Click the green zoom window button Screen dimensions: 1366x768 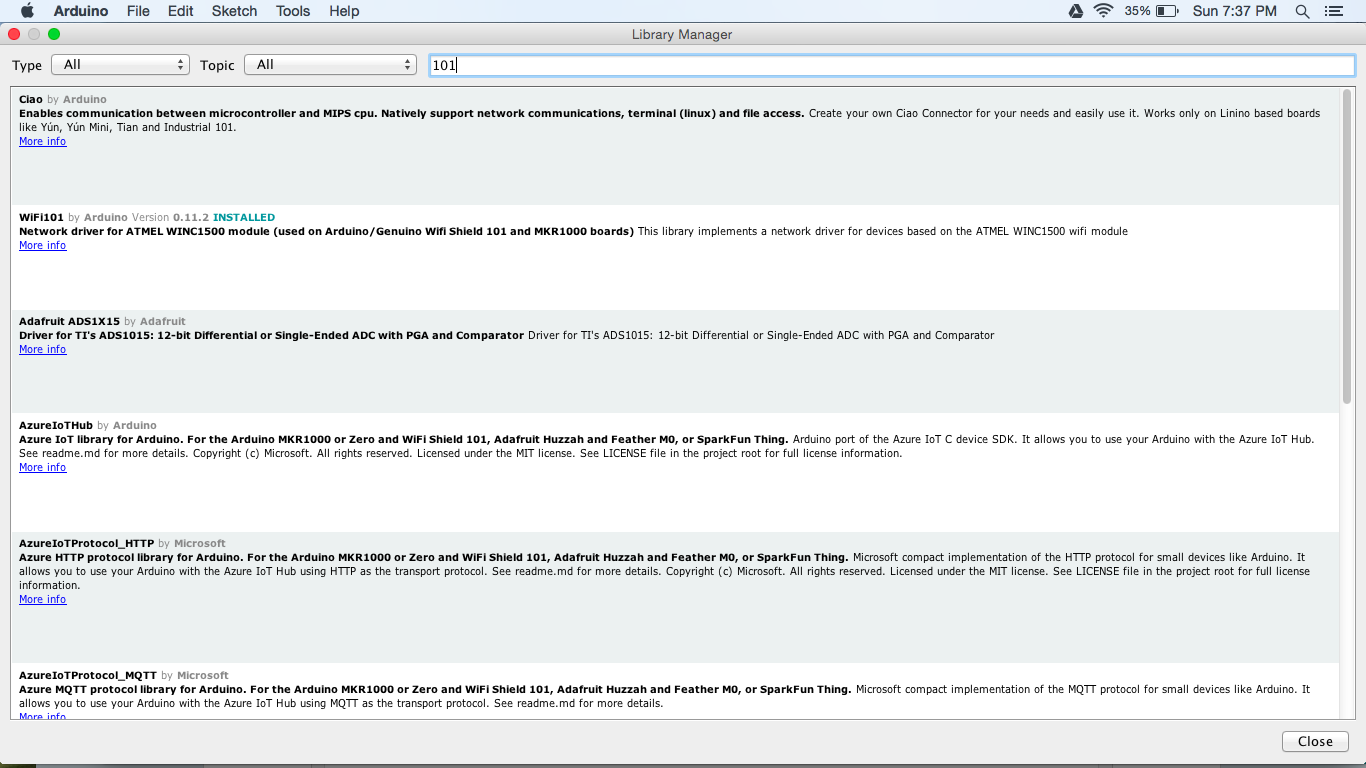[54, 34]
